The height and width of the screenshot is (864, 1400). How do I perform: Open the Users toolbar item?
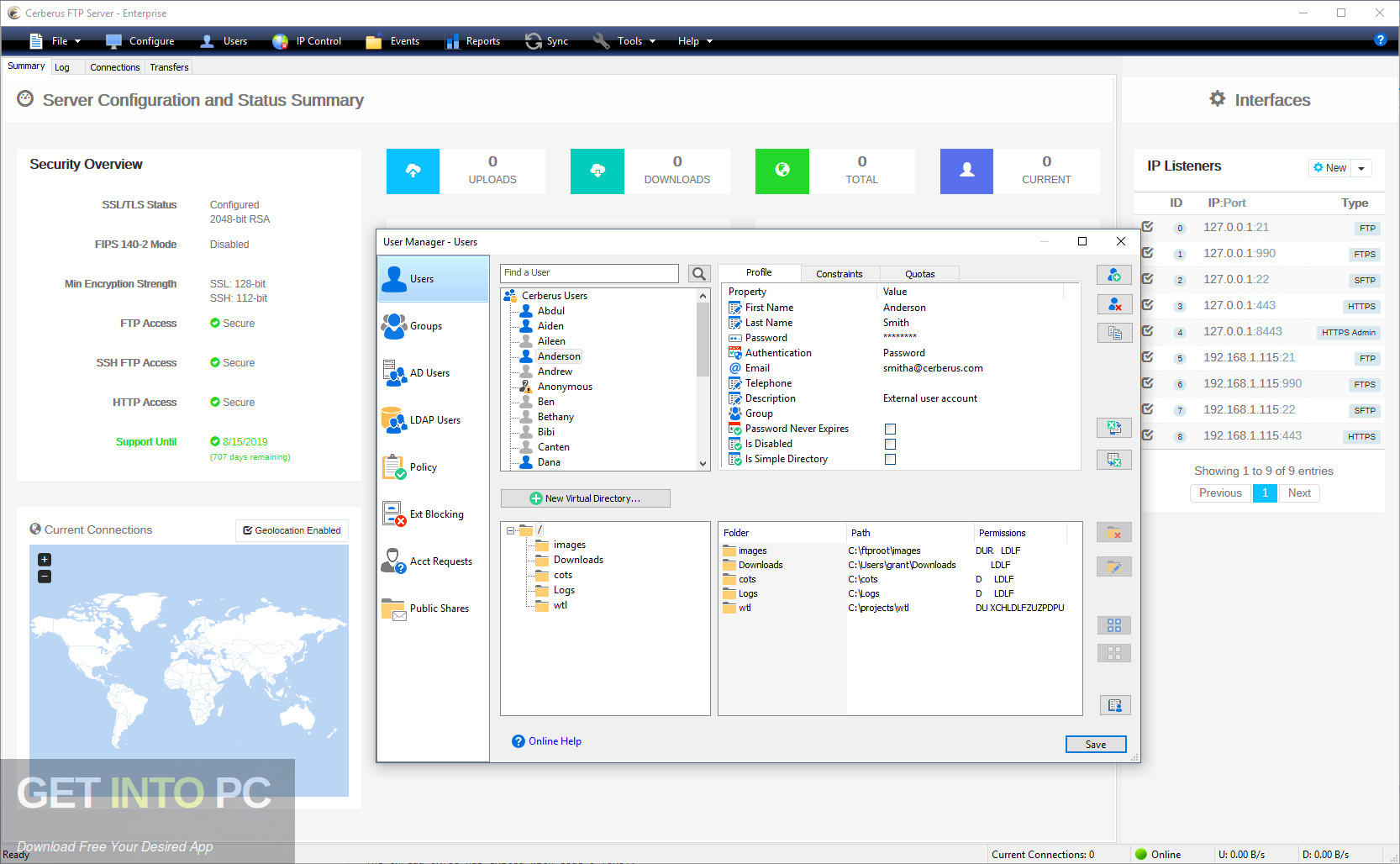point(224,41)
